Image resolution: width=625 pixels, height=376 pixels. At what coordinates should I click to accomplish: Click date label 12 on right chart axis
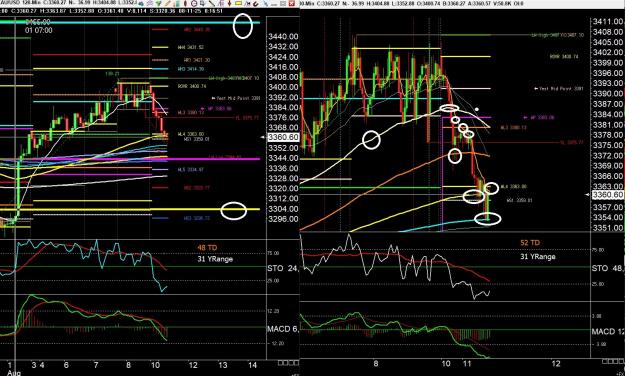[x=556, y=364]
